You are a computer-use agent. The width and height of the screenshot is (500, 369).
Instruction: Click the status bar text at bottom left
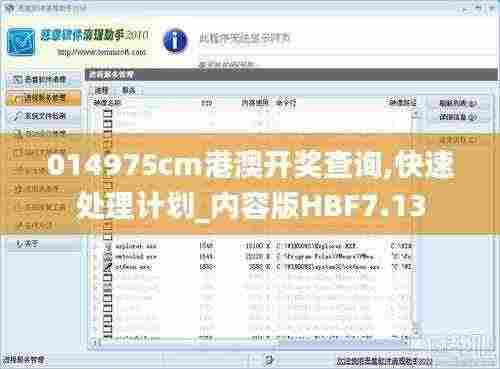[x=24, y=360]
